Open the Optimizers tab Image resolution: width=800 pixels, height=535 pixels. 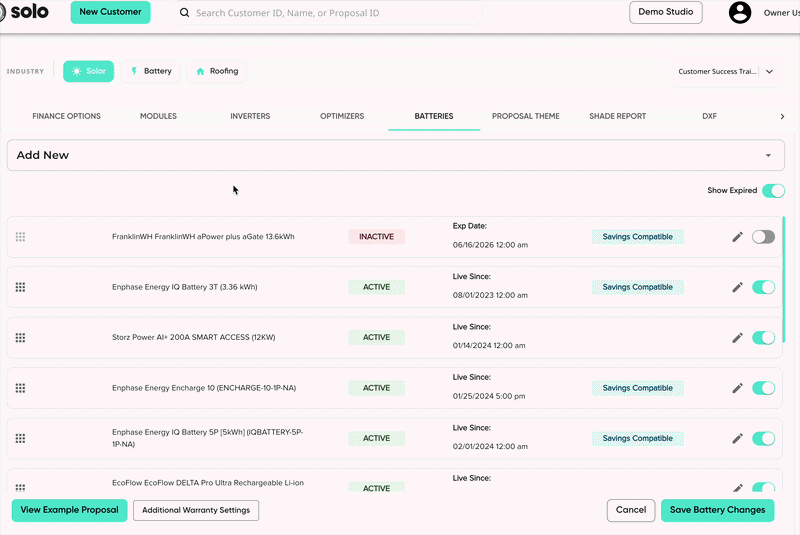click(342, 116)
